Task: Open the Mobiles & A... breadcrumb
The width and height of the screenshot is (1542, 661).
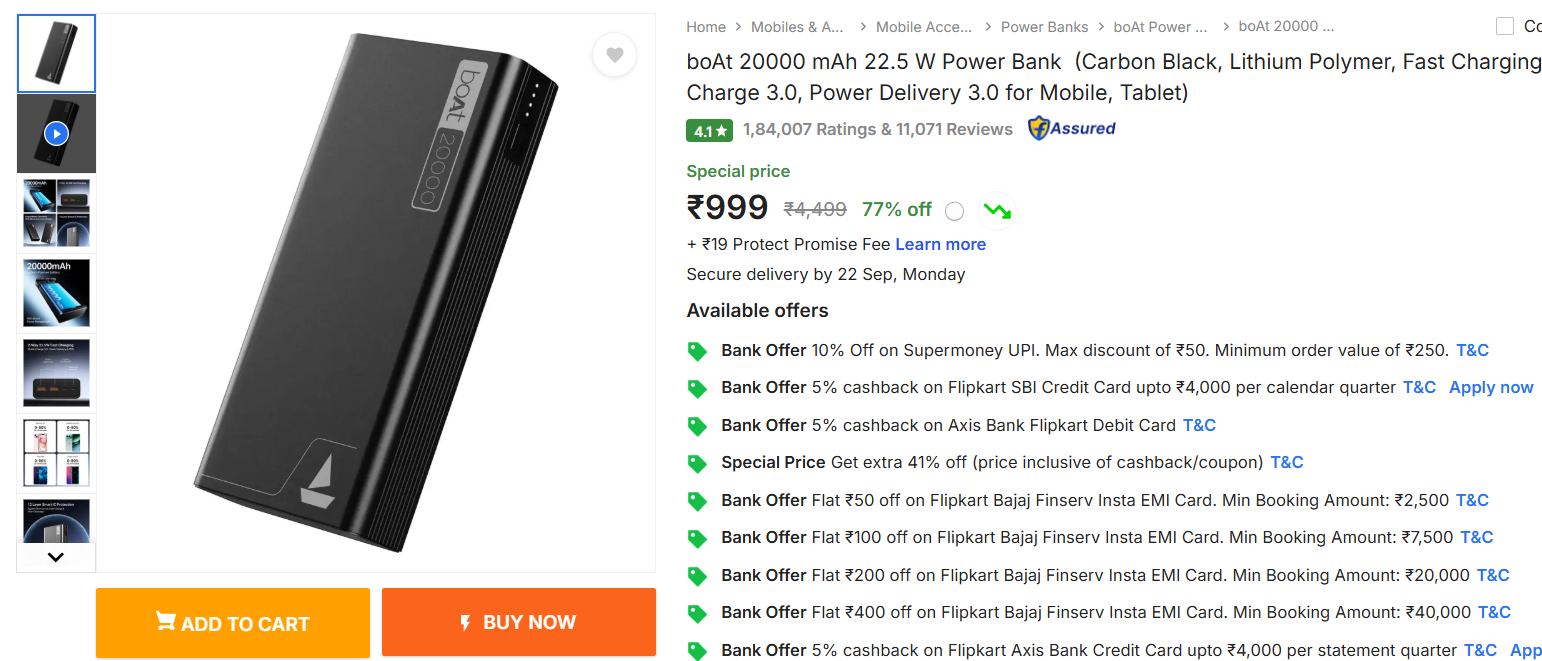Action: click(797, 27)
